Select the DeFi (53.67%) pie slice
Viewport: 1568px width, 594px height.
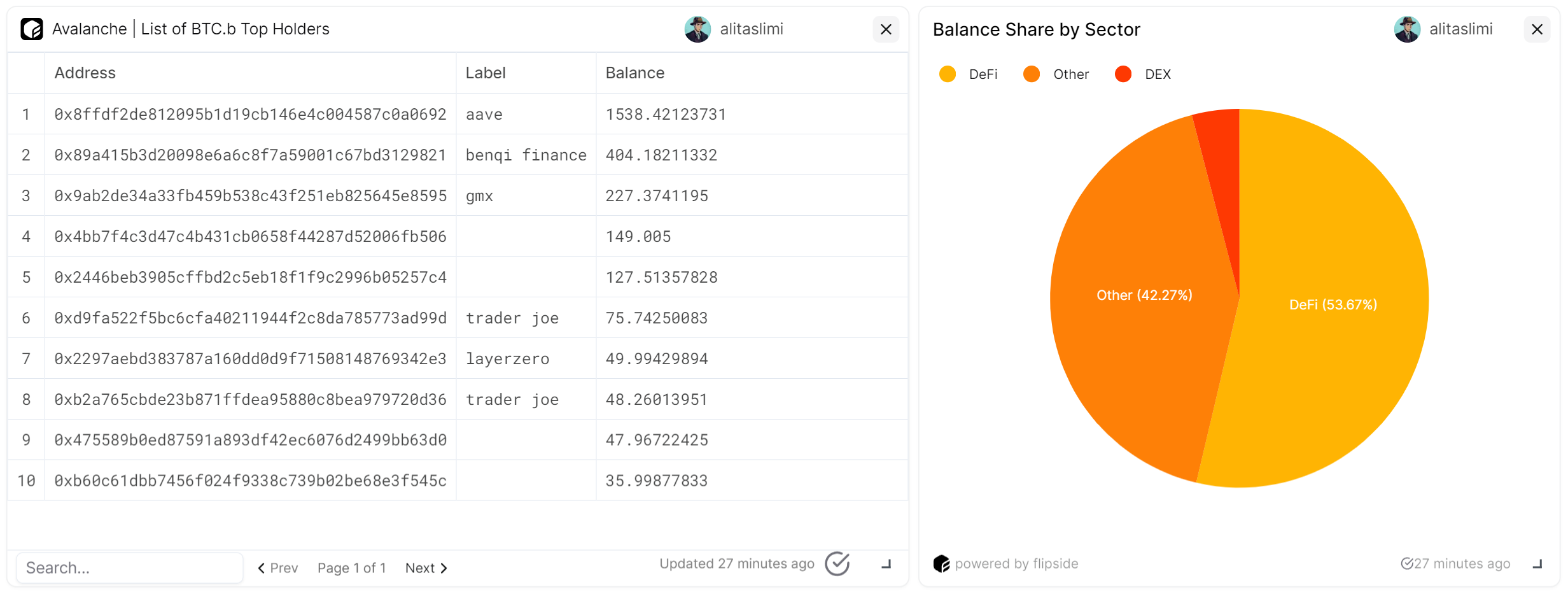(1333, 304)
